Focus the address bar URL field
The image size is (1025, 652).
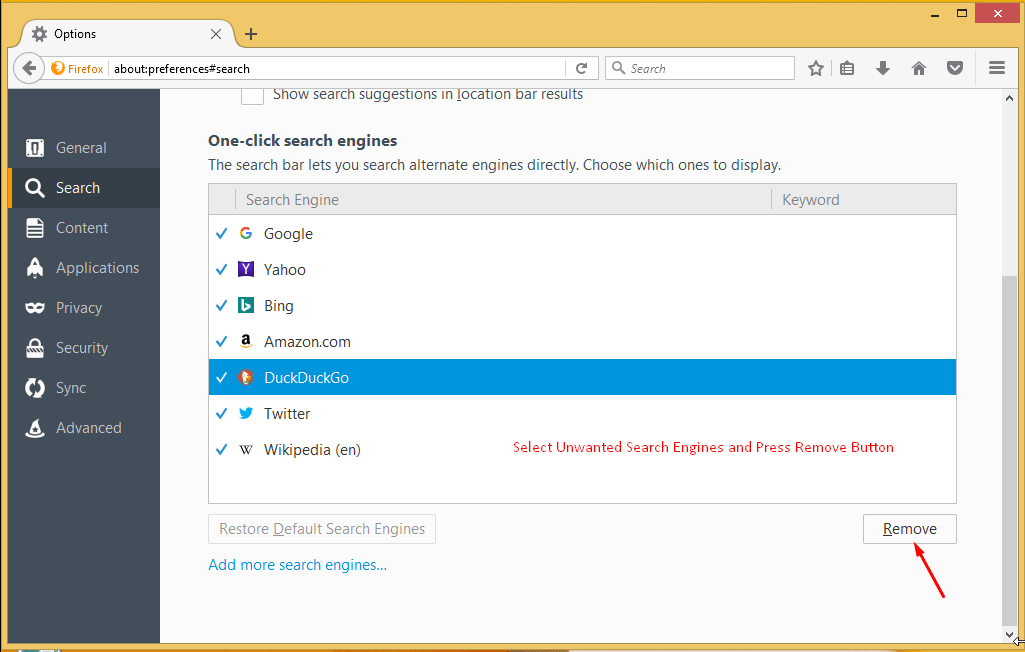337,69
